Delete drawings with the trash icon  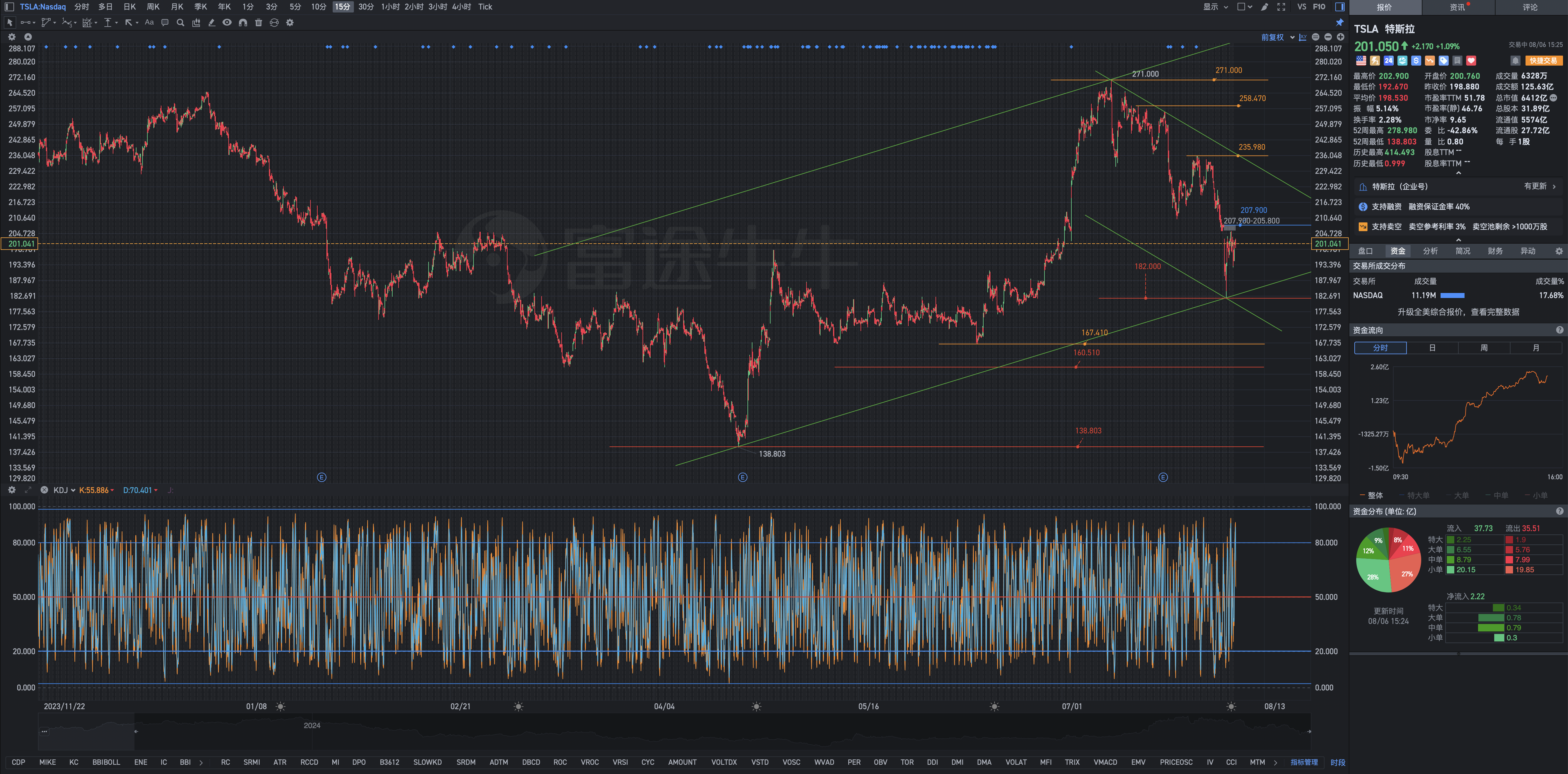(258, 22)
